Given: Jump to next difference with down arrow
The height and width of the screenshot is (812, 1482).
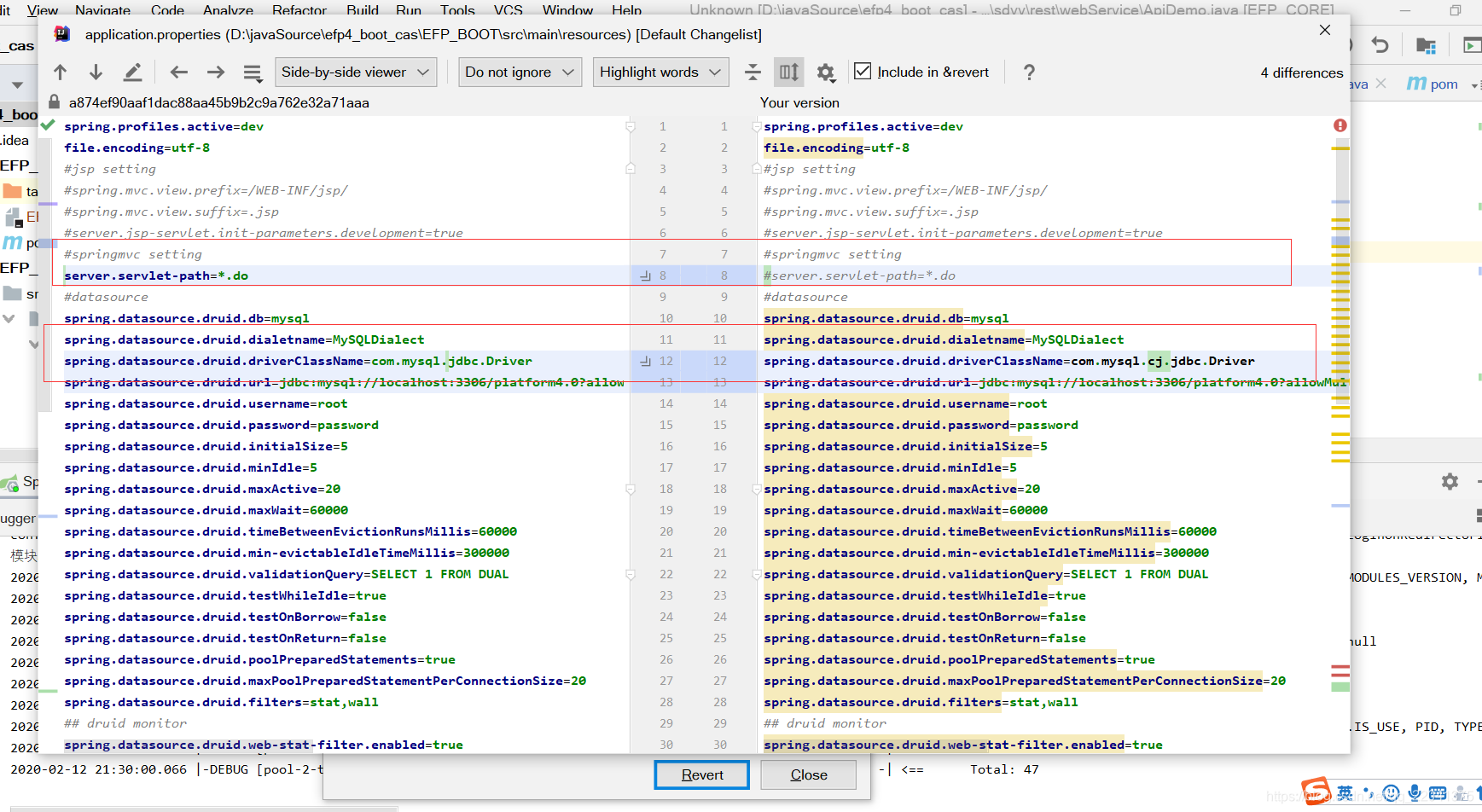Looking at the screenshot, I should 96,72.
